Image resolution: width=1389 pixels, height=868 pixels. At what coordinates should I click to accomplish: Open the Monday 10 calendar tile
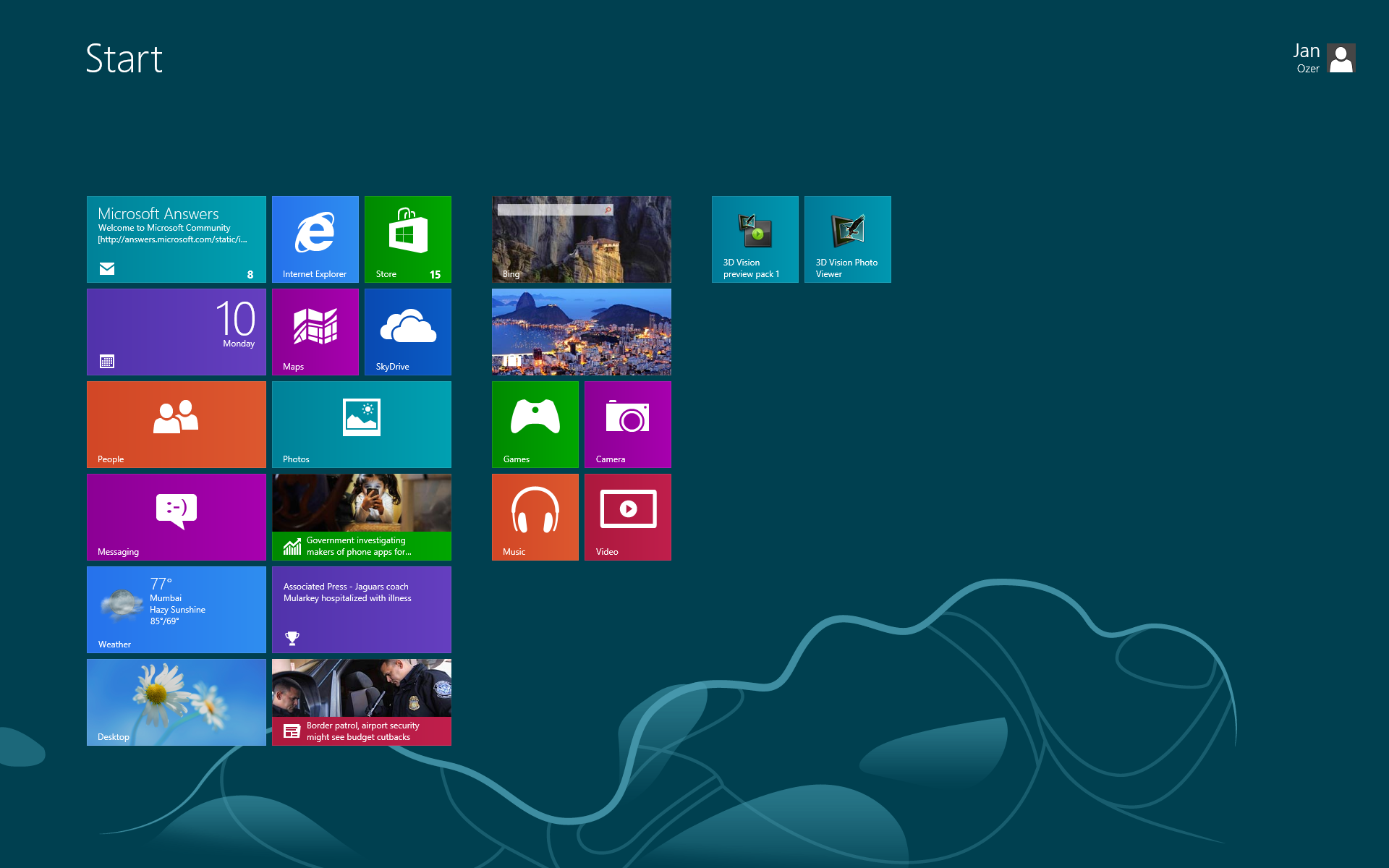(176, 331)
